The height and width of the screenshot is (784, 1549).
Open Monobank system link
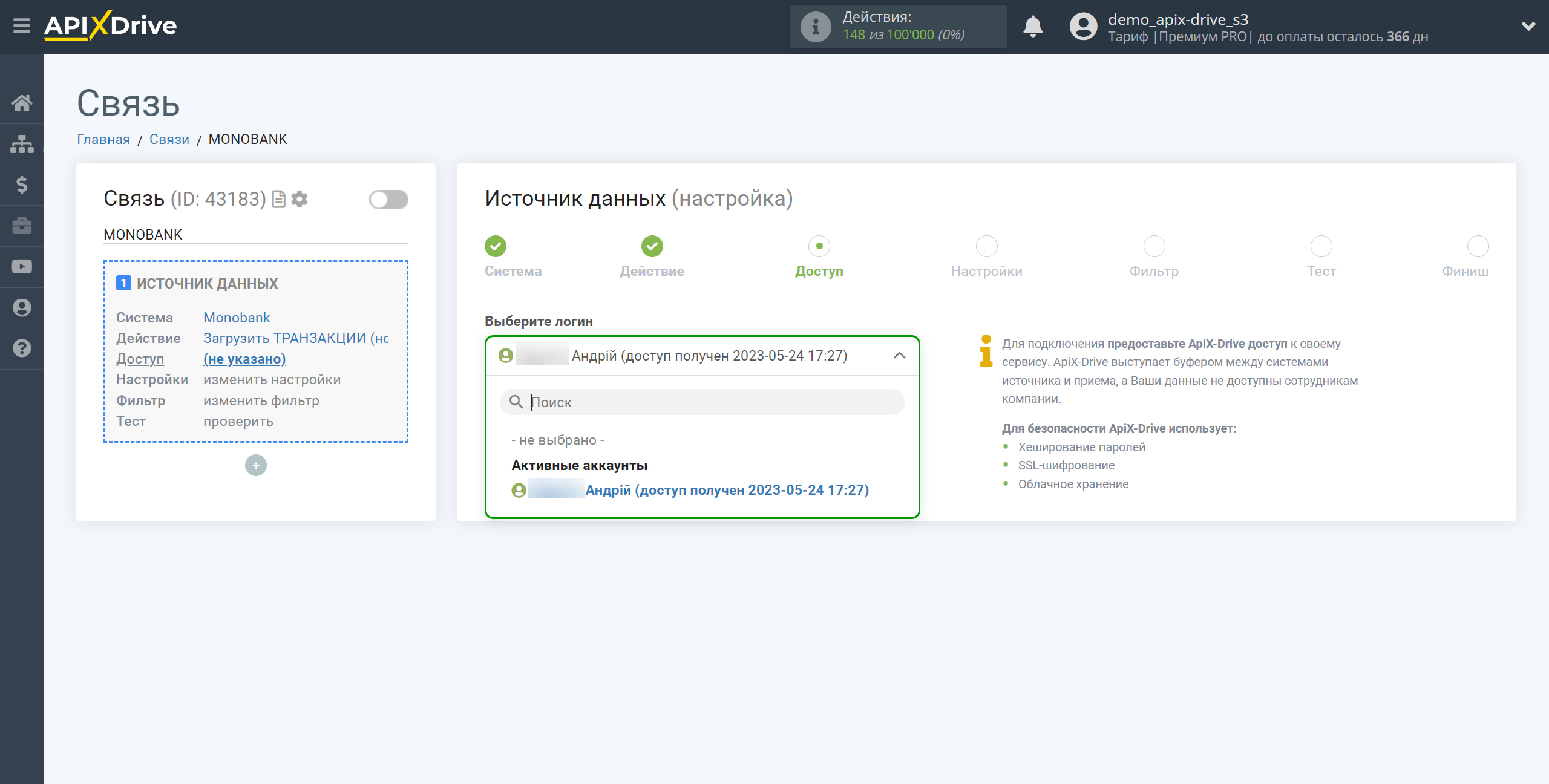point(237,318)
